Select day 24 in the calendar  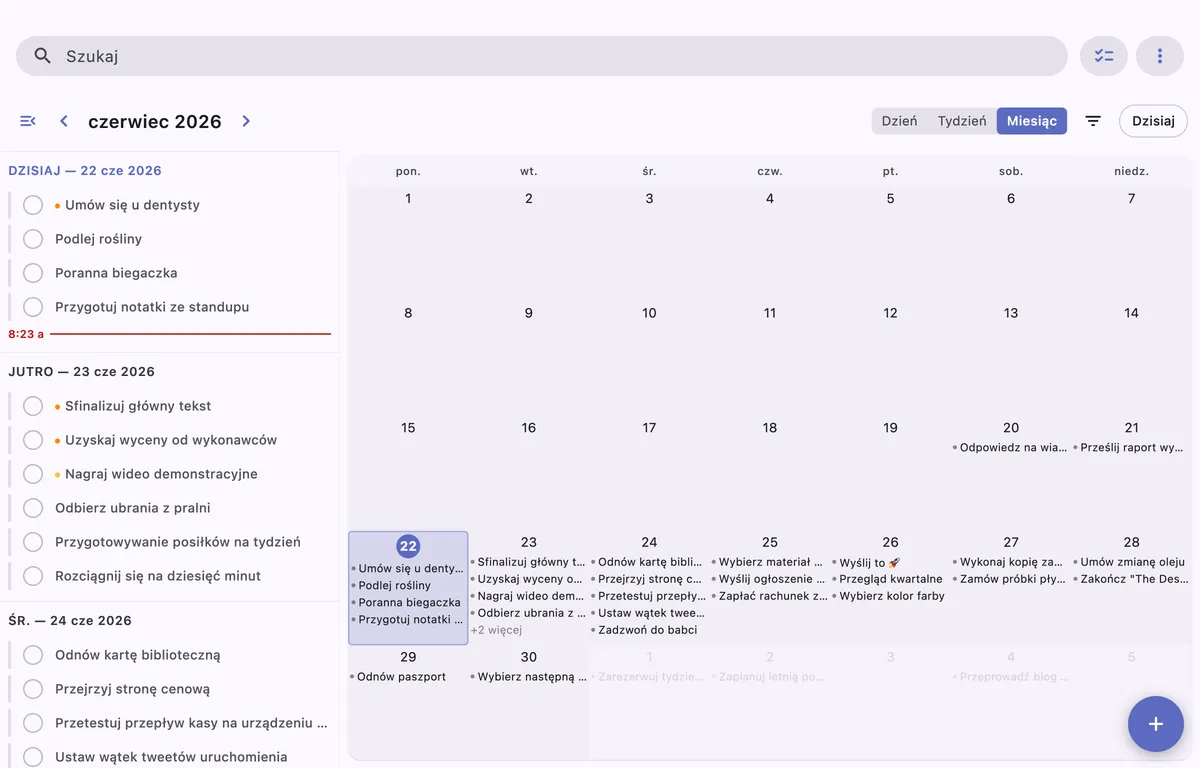[x=649, y=542]
